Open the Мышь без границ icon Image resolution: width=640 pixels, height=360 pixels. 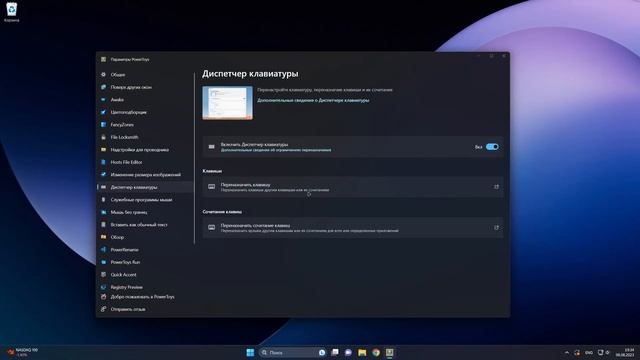coord(103,212)
